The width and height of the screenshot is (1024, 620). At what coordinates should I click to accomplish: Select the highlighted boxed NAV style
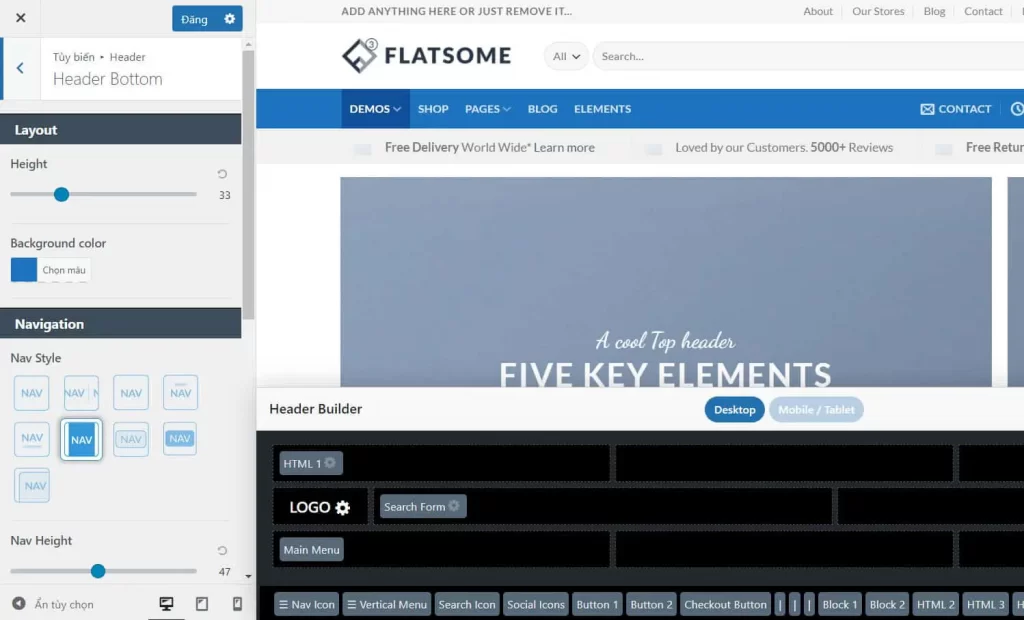(81, 439)
